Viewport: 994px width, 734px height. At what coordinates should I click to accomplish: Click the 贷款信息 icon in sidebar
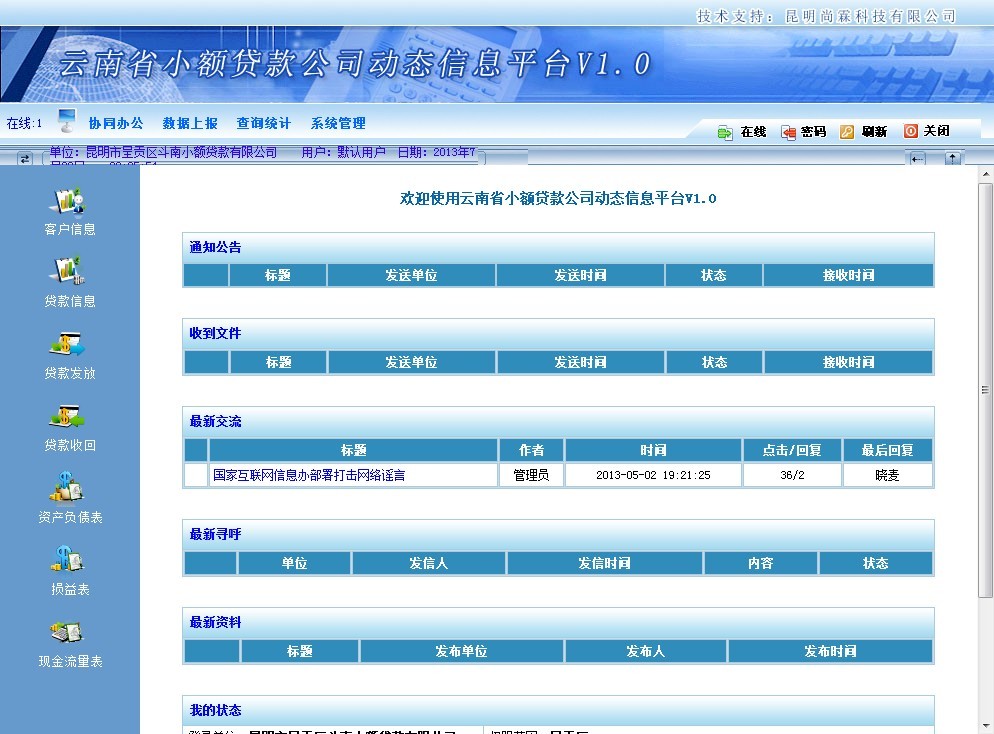point(68,272)
